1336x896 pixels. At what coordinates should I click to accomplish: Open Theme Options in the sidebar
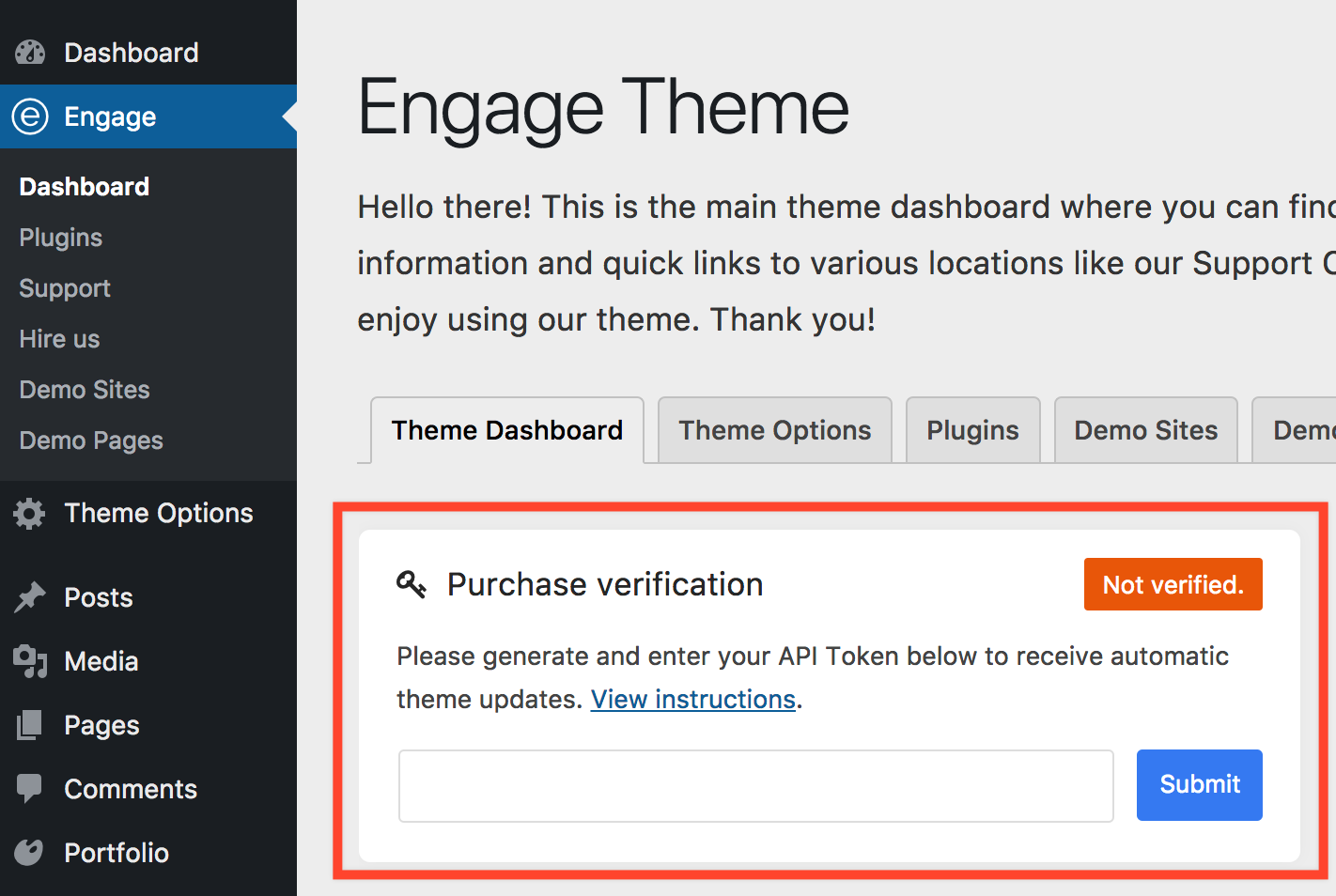tap(148, 513)
